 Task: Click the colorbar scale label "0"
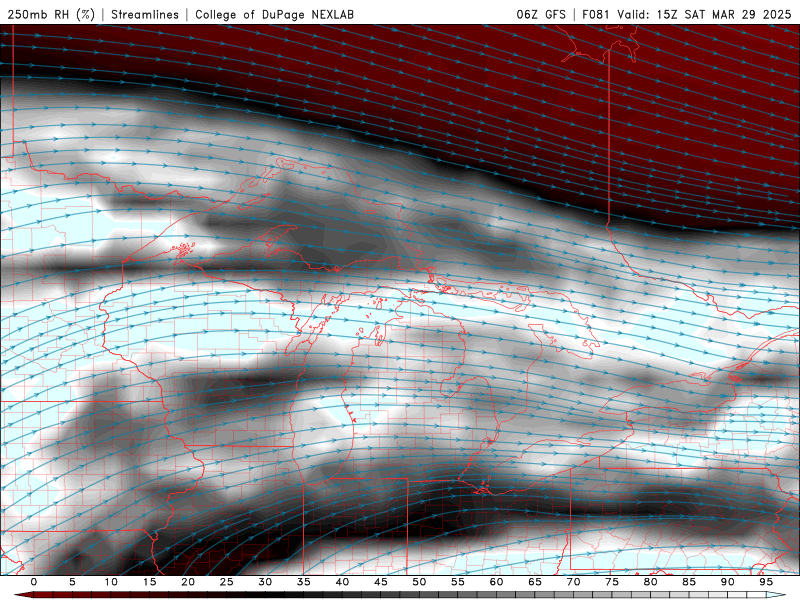tap(34, 582)
